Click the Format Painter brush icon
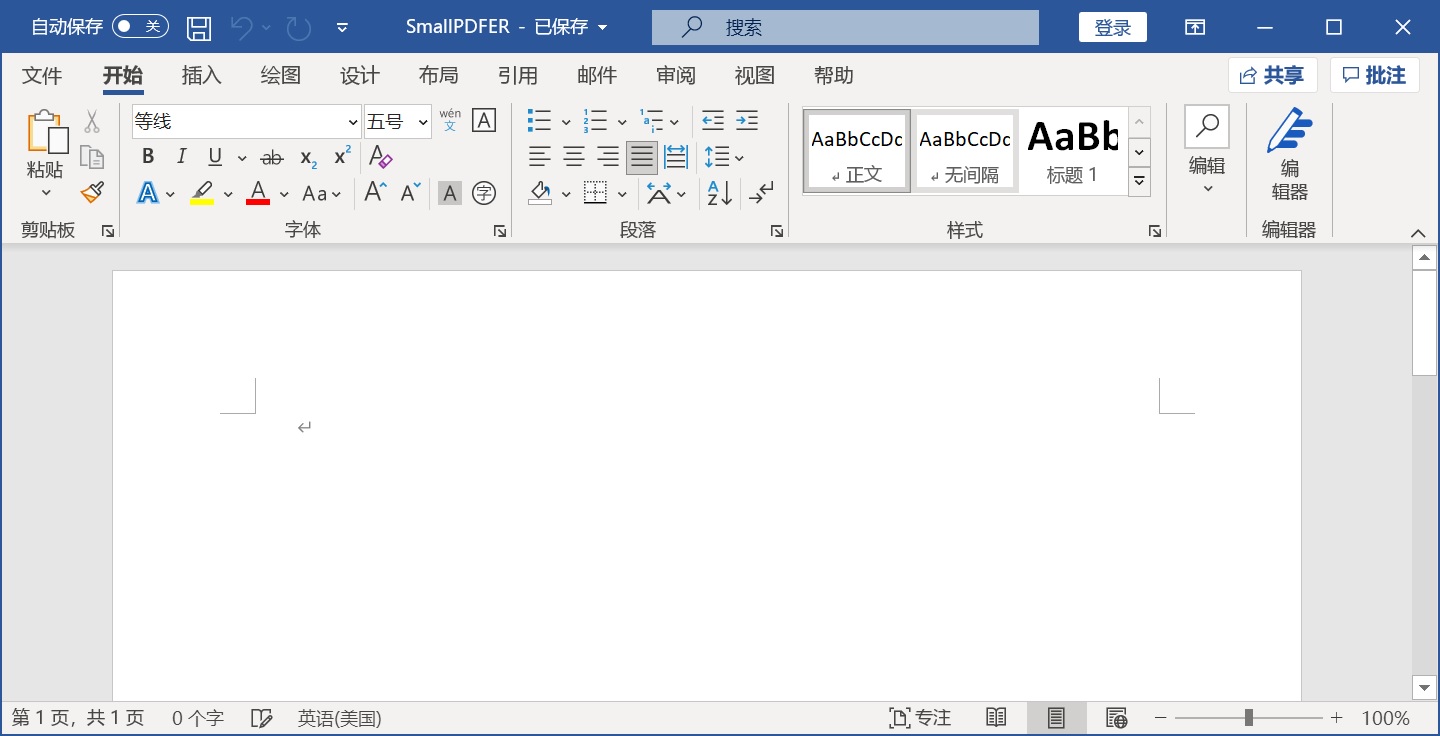The image size is (1440, 736). tap(92, 192)
